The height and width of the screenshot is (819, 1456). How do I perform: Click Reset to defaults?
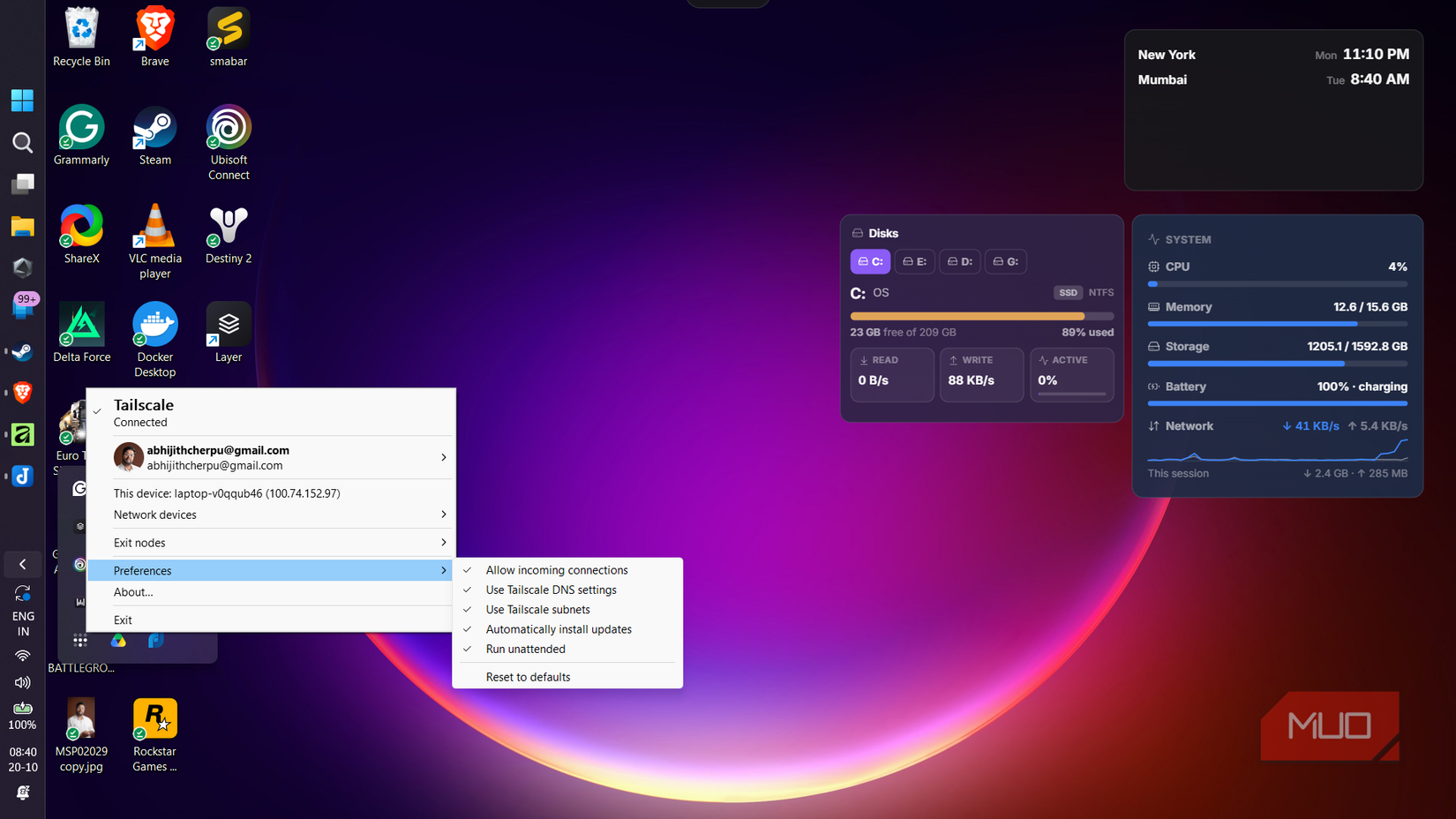click(x=567, y=677)
